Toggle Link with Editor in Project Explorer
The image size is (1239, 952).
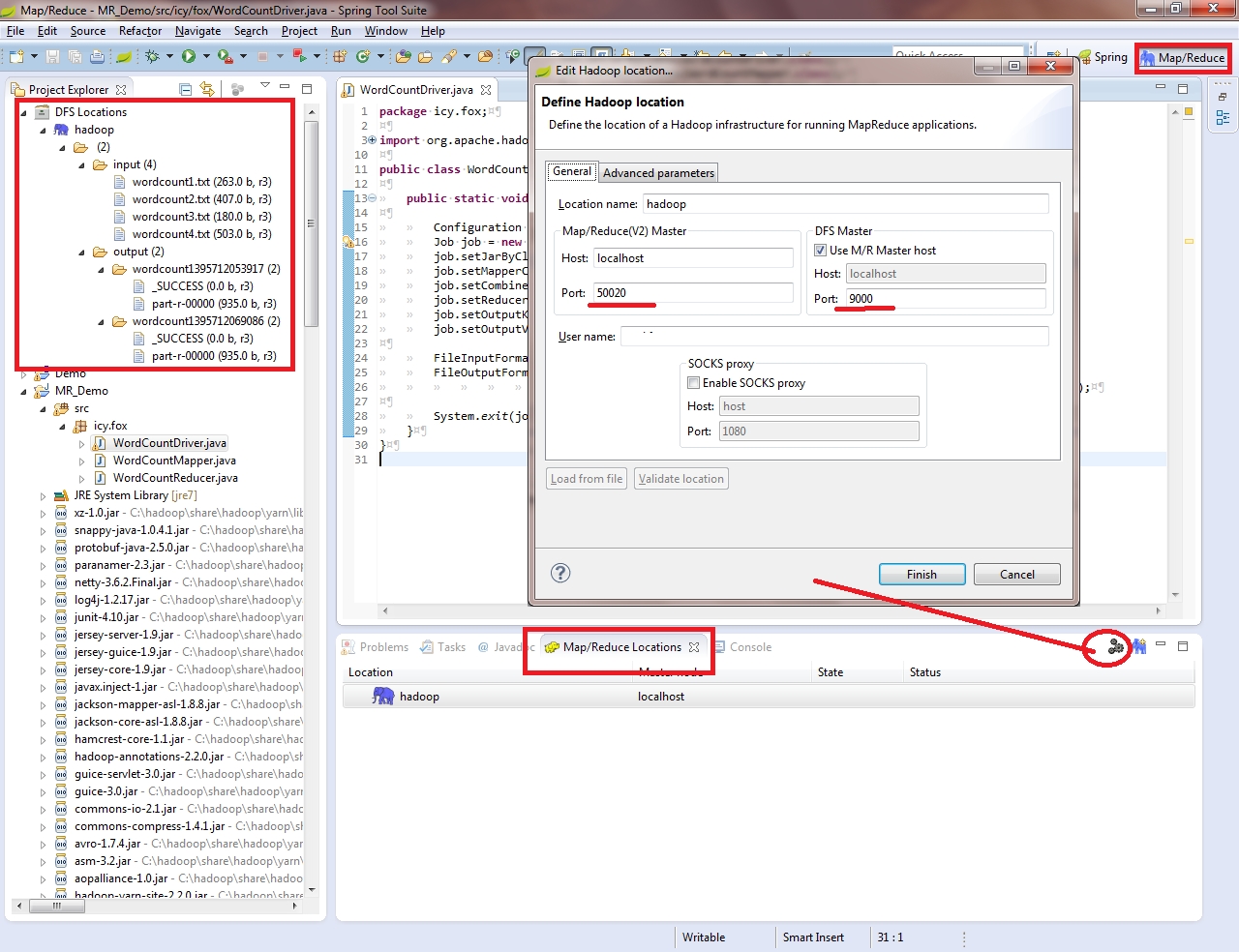pos(207,89)
